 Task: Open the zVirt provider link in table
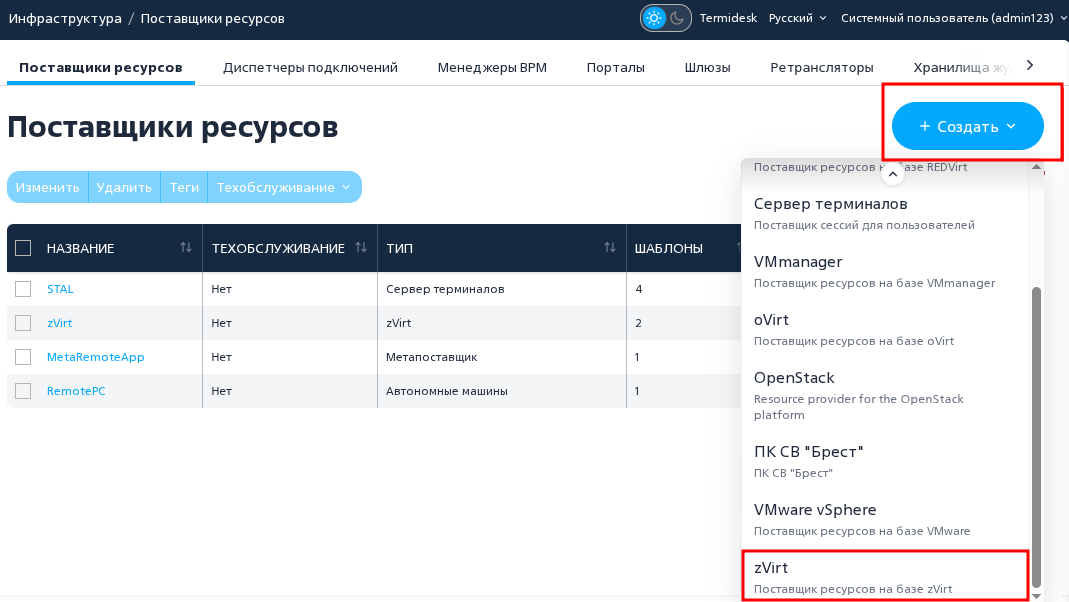59,323
